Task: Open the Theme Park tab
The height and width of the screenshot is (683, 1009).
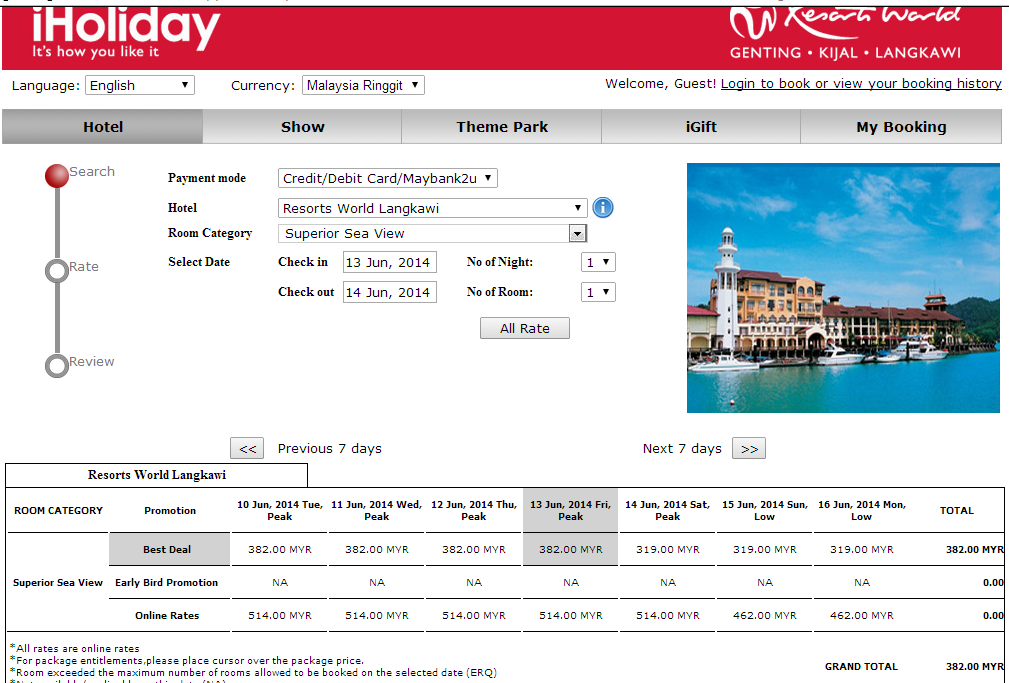Action: click(x=502, y=127)
